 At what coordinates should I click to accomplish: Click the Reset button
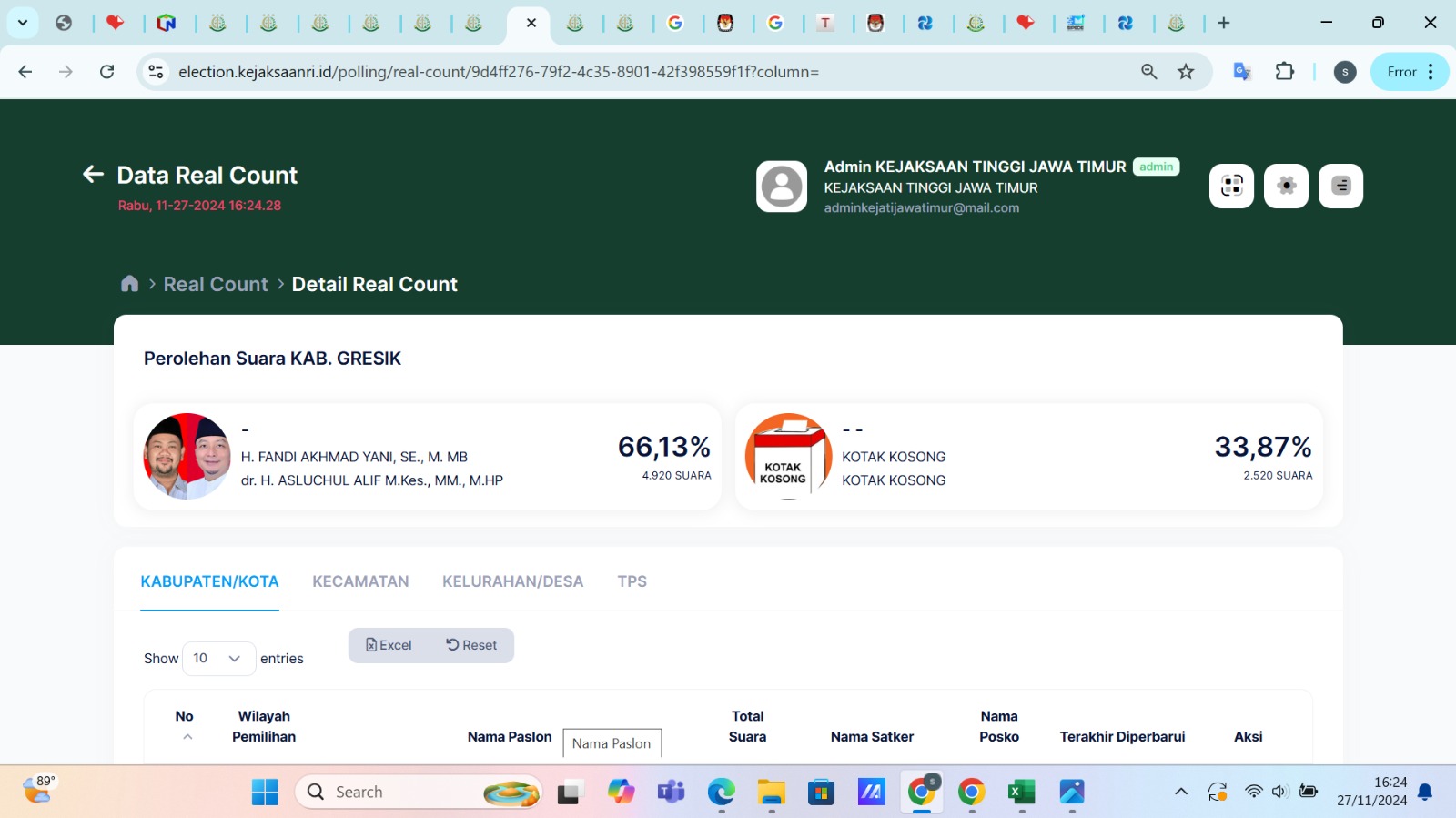471,645
